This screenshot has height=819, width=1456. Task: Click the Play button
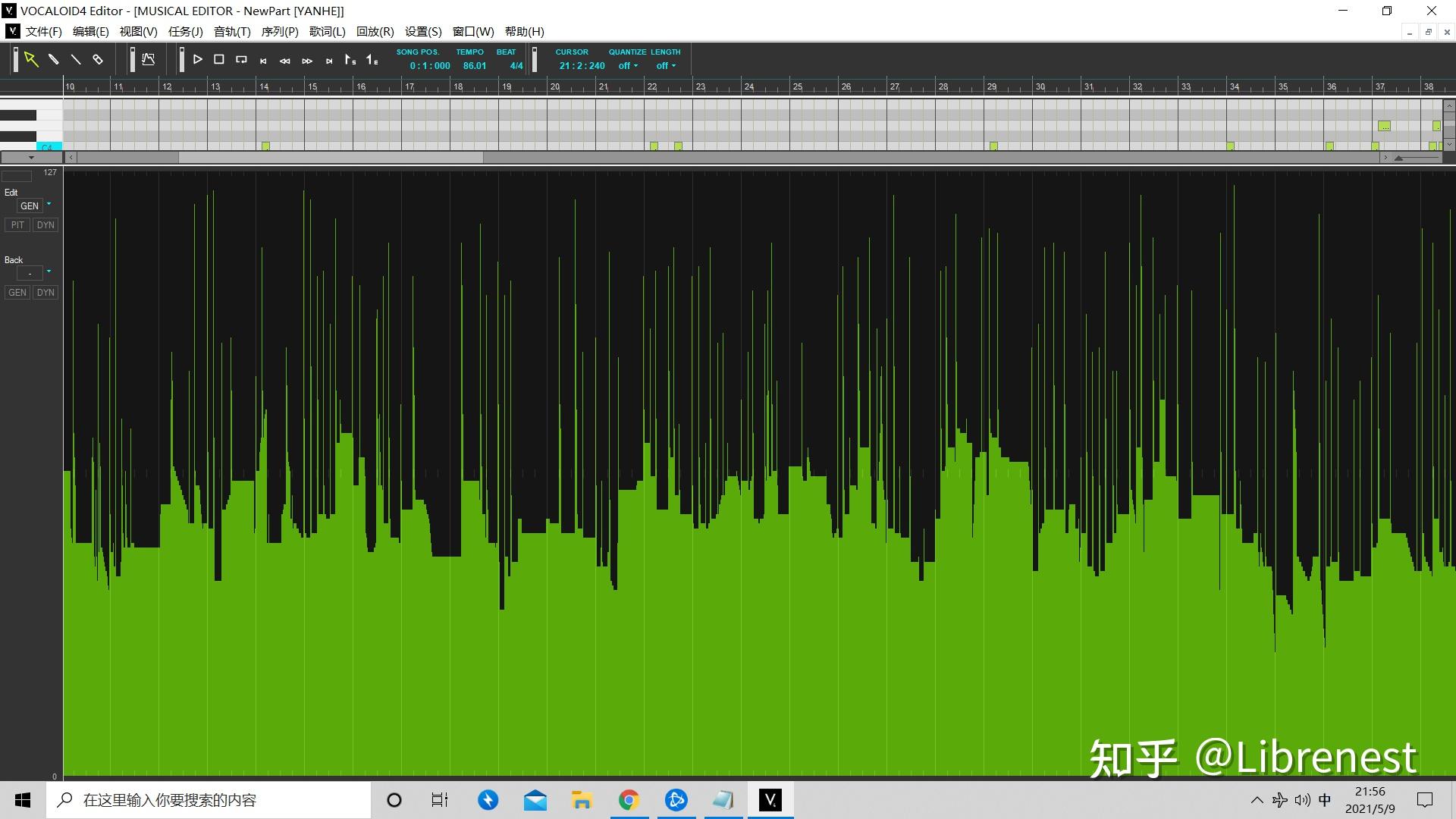tap(197, 59)
